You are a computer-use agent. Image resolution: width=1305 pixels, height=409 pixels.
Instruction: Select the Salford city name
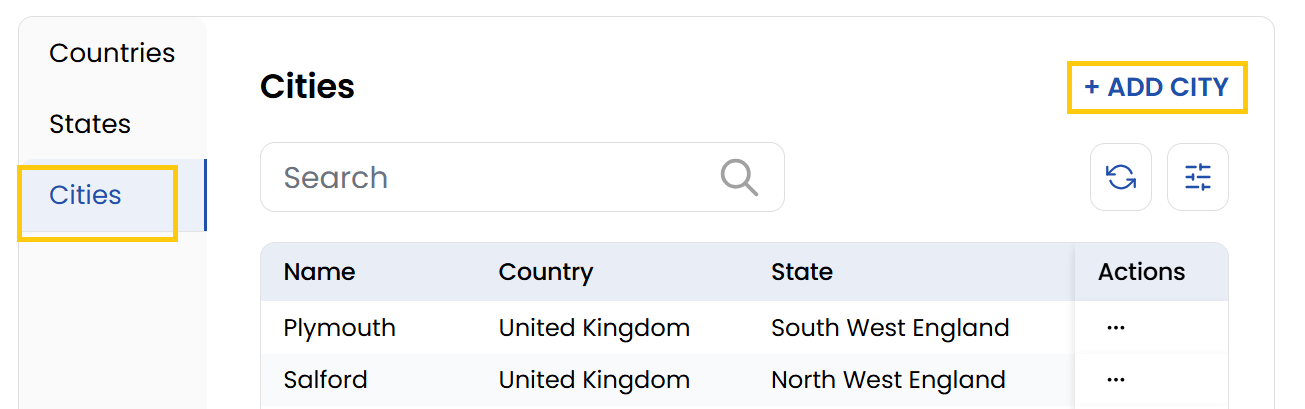pos(325,380)
